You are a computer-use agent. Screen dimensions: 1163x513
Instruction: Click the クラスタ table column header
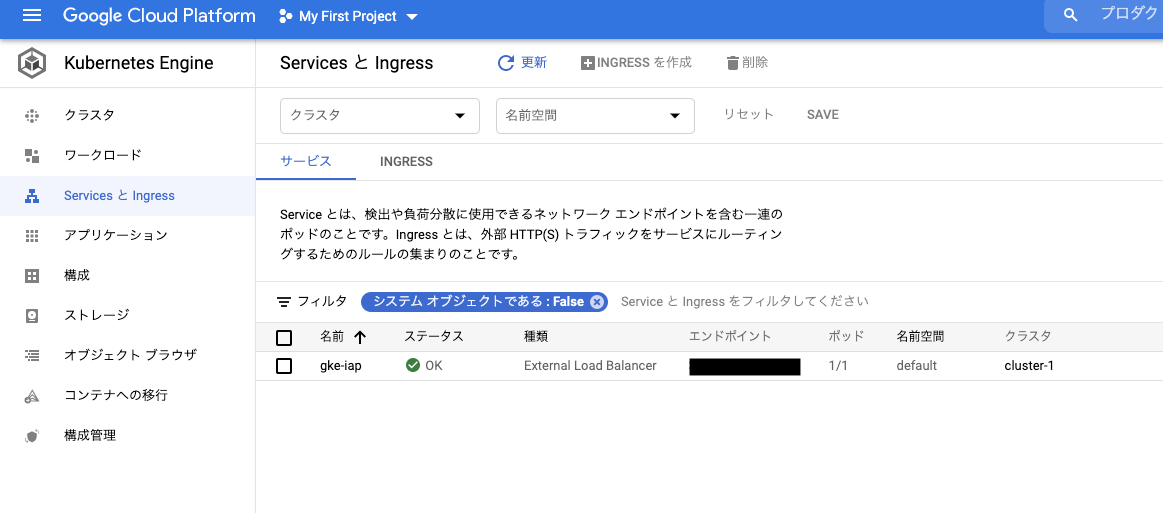point(1028,337)
